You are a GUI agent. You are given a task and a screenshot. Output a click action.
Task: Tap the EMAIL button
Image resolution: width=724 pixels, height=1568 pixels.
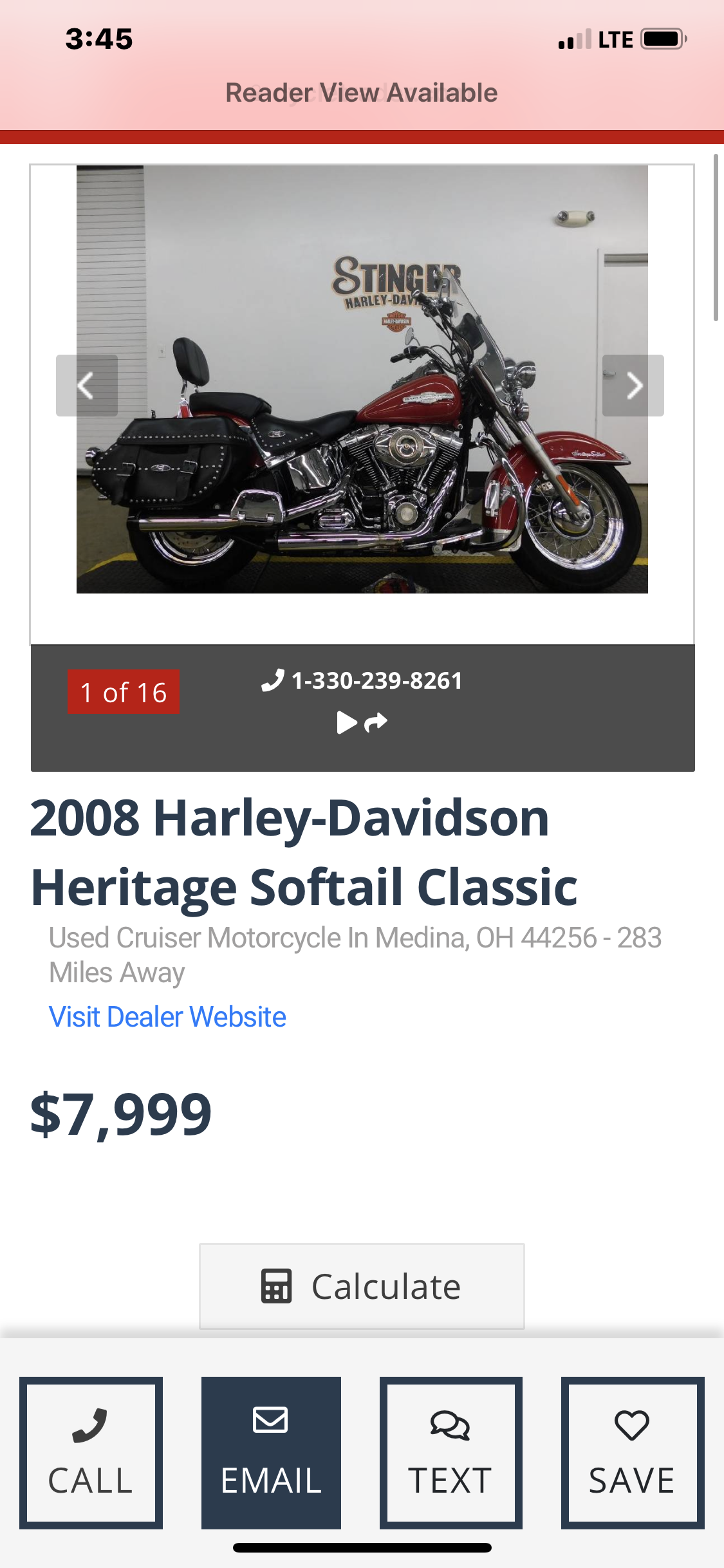click(271, 1453)
